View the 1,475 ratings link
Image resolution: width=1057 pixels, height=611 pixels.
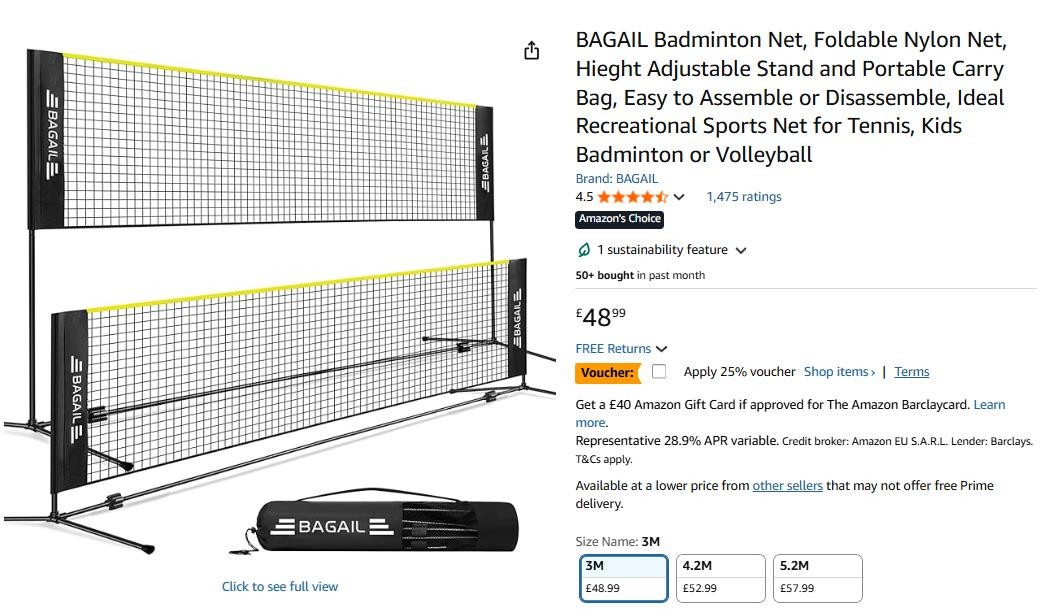click(744, 197)
